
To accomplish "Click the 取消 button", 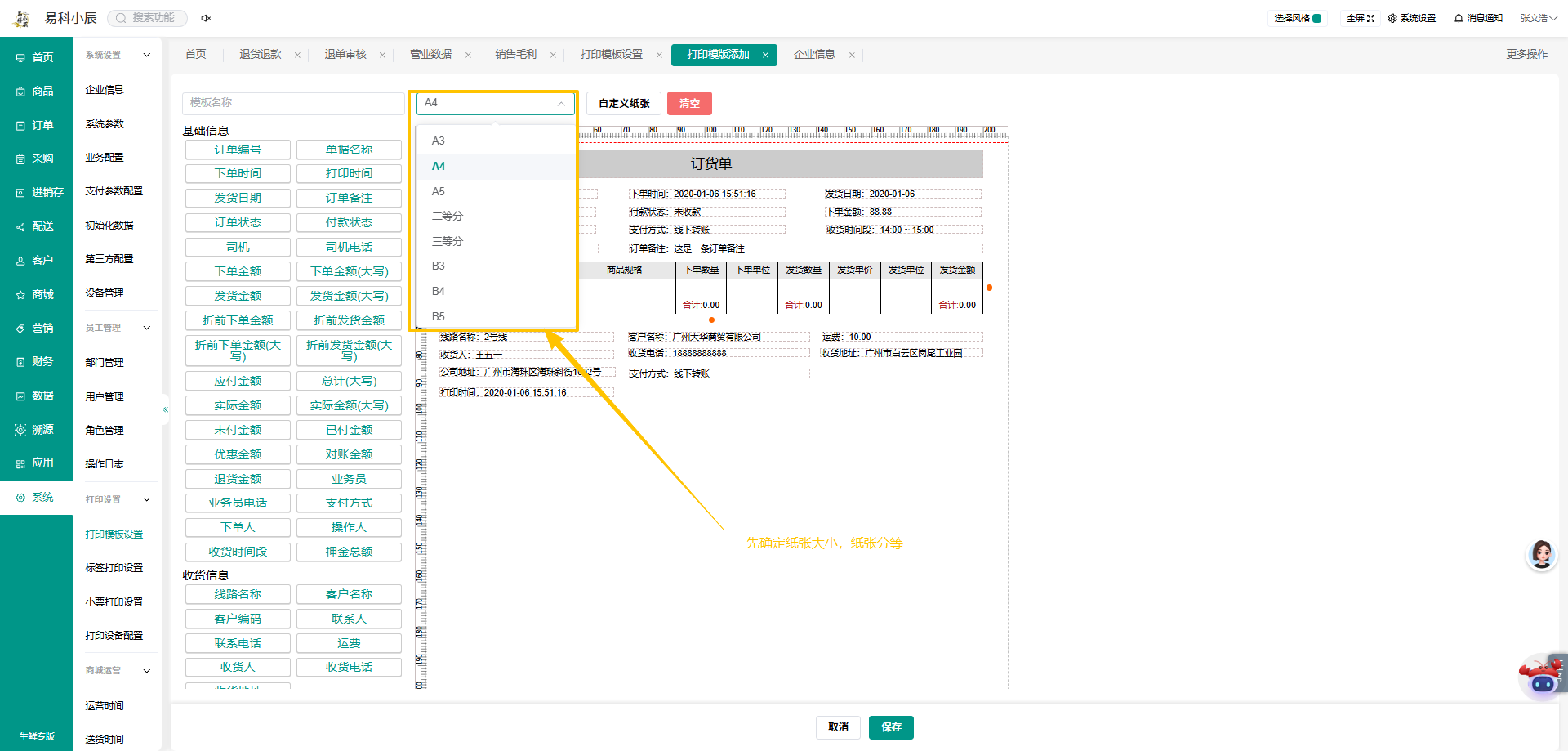I will tap(838, 727).
